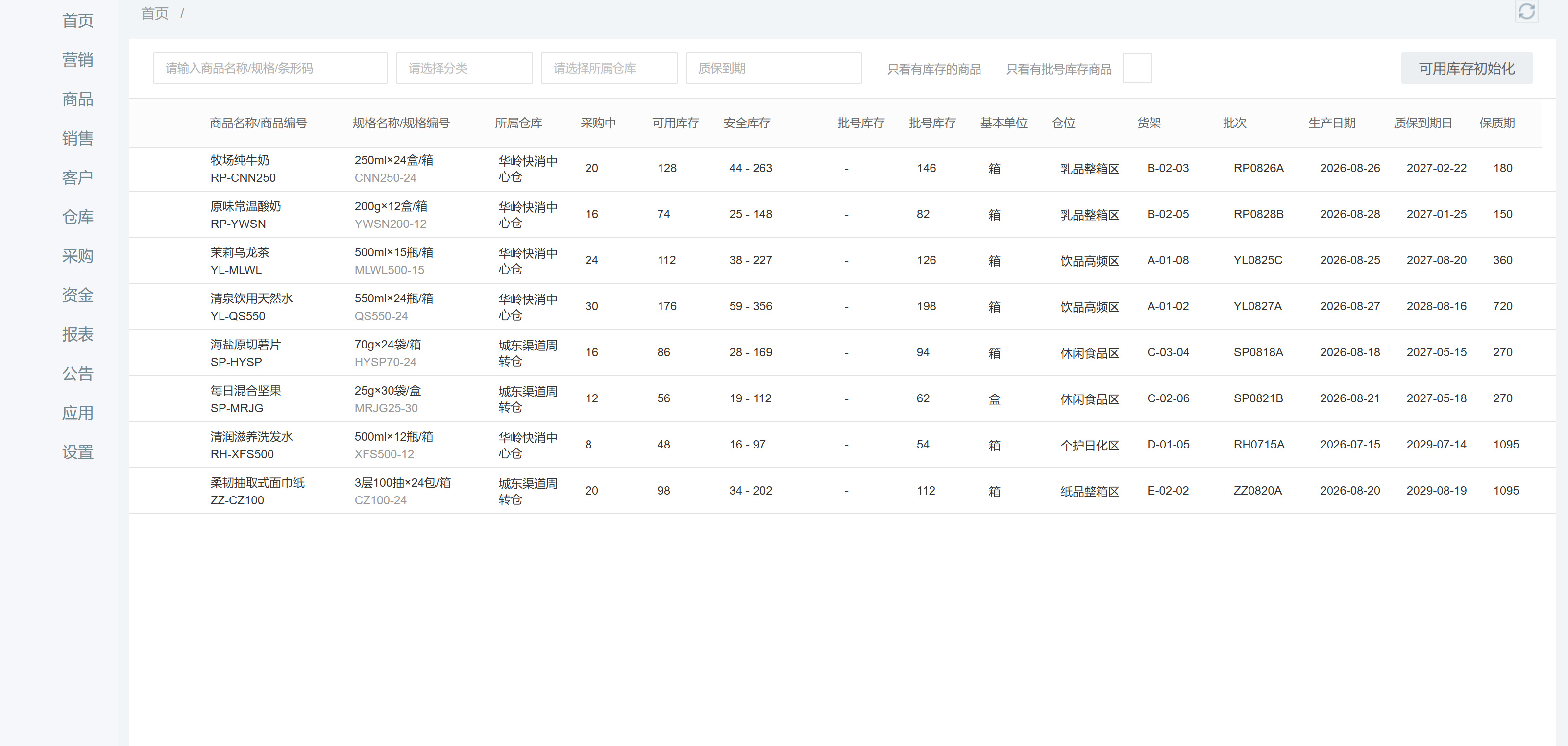This screenshot has width=1568, height=746.
Task: Focus the 商品名称/规格/条形码 search field
Action: tap(269, 68)
